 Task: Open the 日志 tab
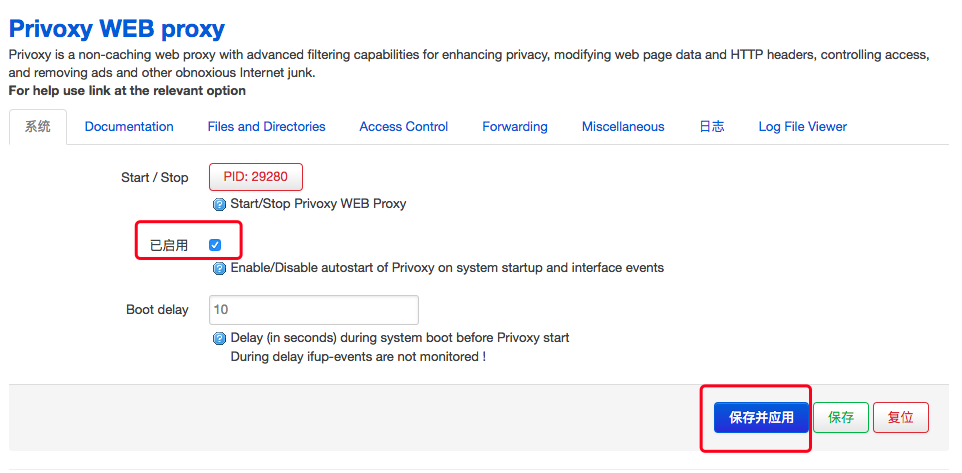click(711, 127)
